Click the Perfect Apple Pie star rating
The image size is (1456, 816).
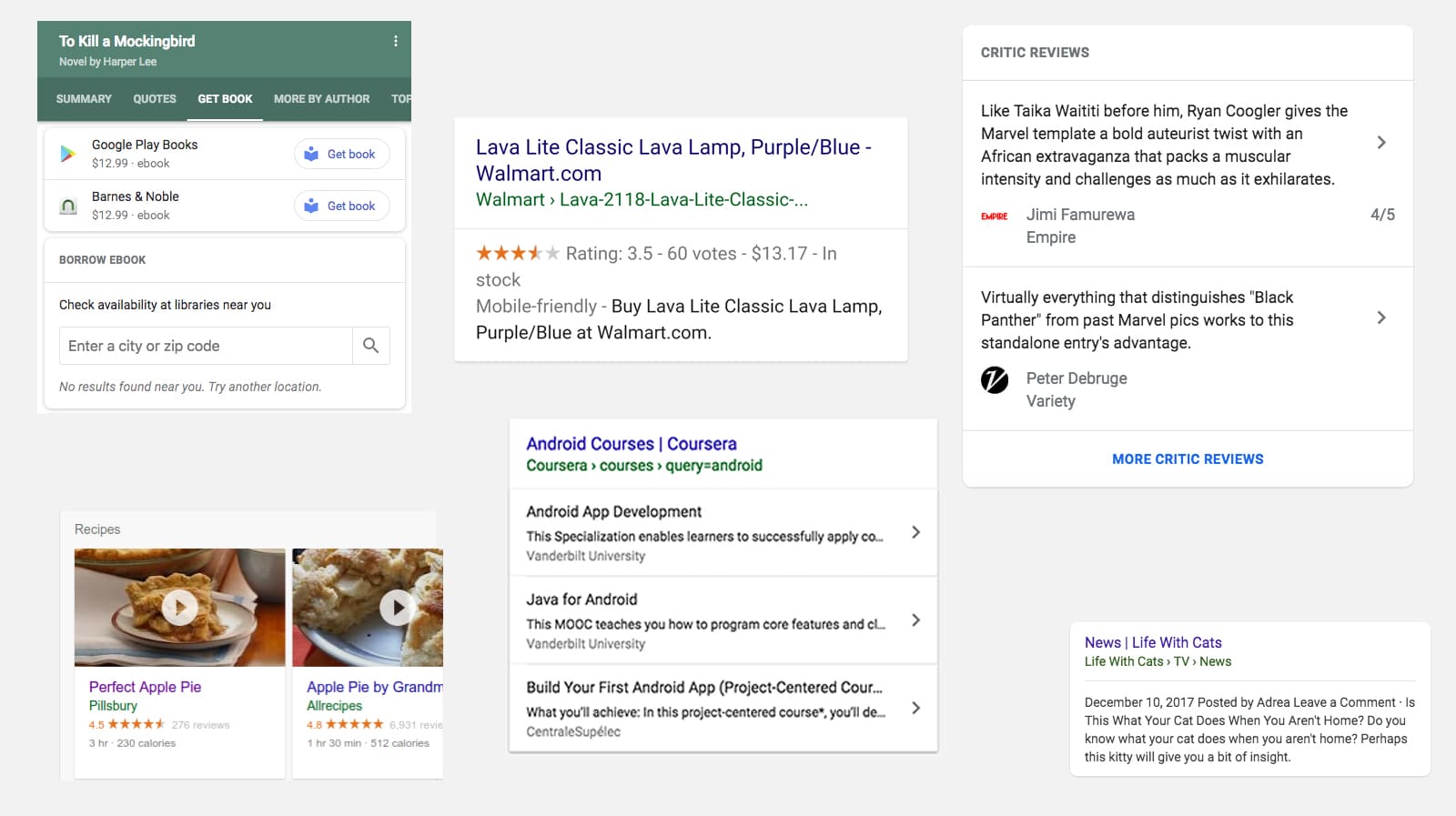pyautogui.click(x=136, y=724)
